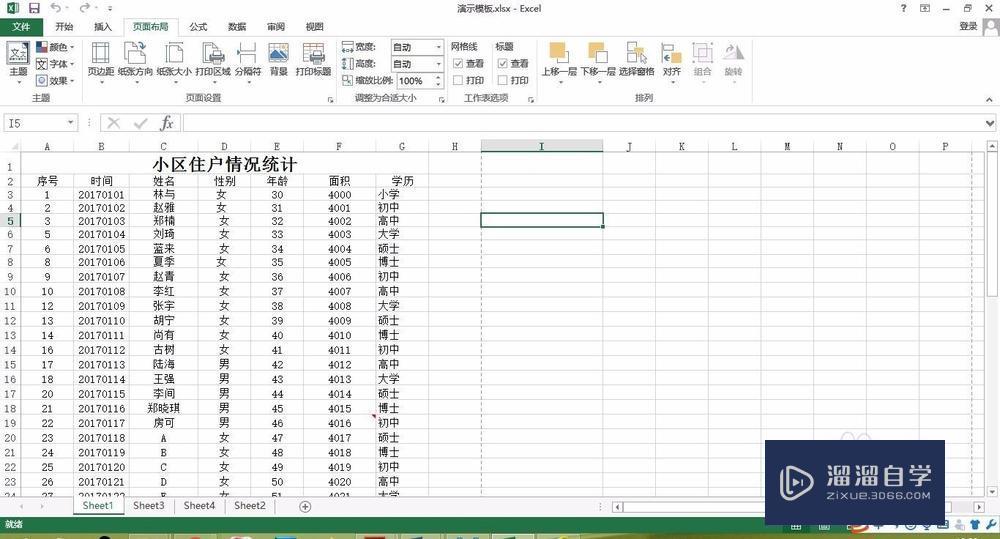
Task: Click vertical scrollbar down arrow
Action: 992,492
